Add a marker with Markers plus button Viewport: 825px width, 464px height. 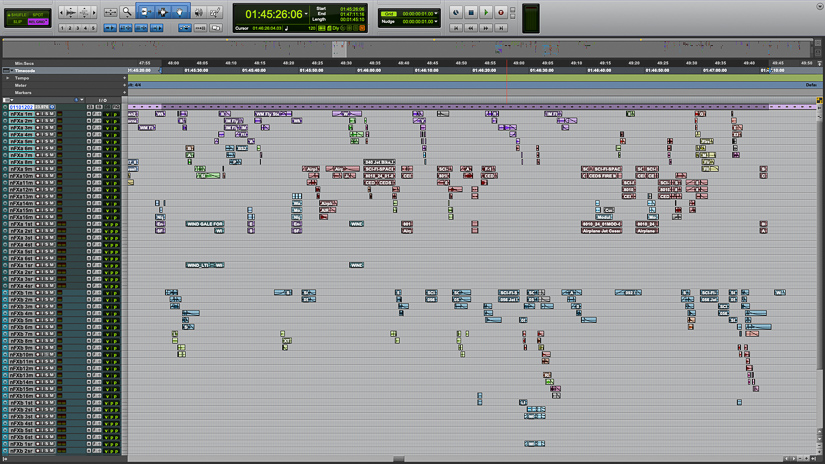[125, 92]
